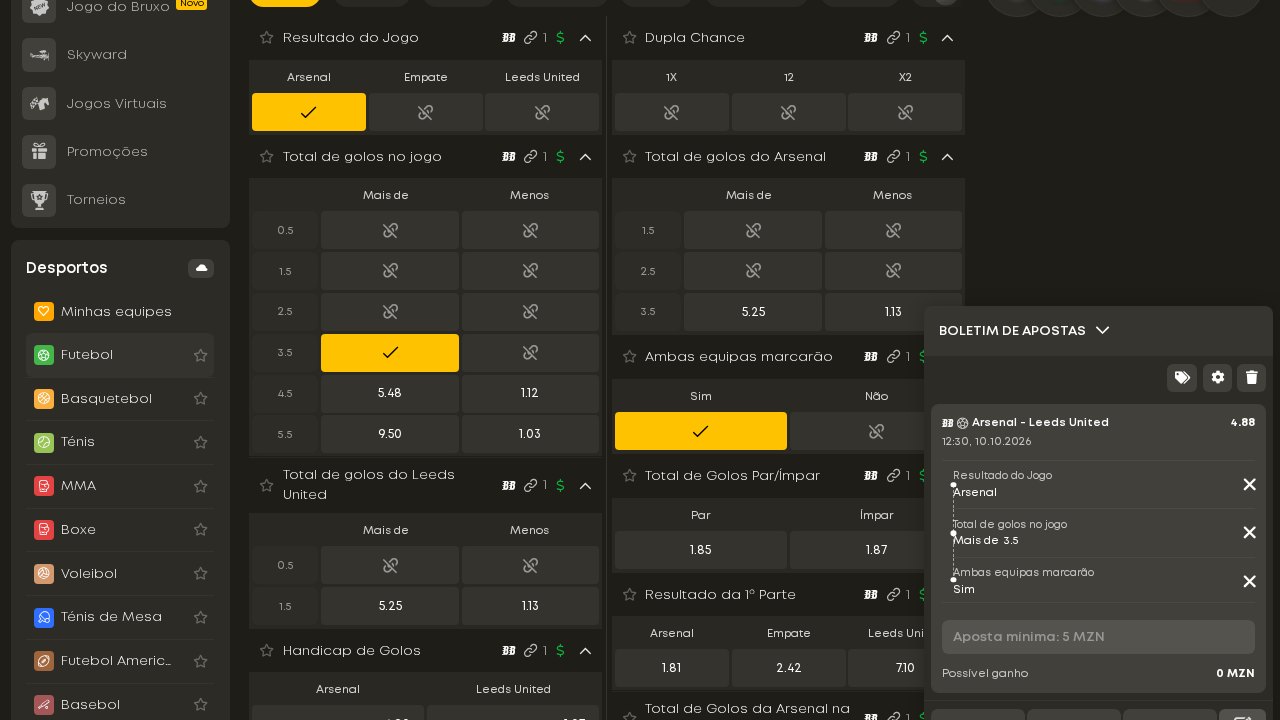Click the dollar icon on Handicap de Golos
1280x720 pixels.
(560, 651)
